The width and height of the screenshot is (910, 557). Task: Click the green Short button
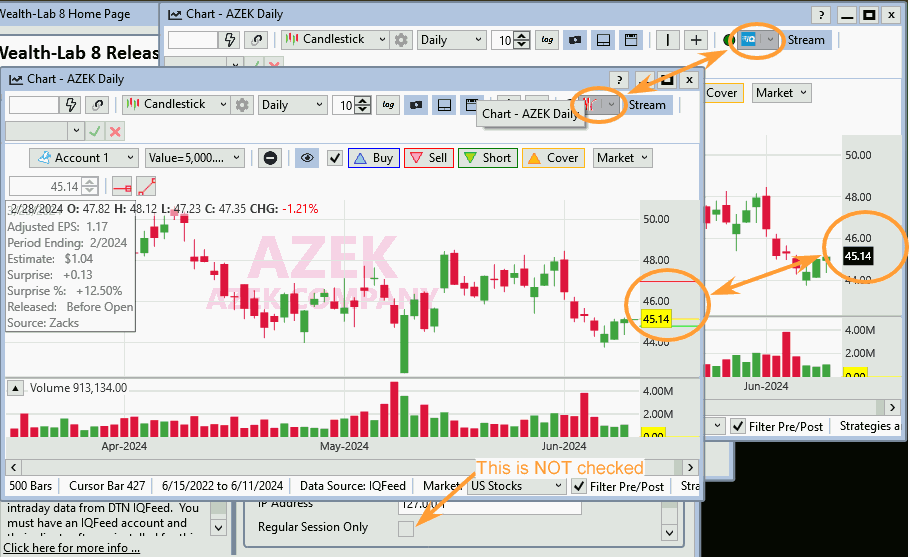point(488,158)
